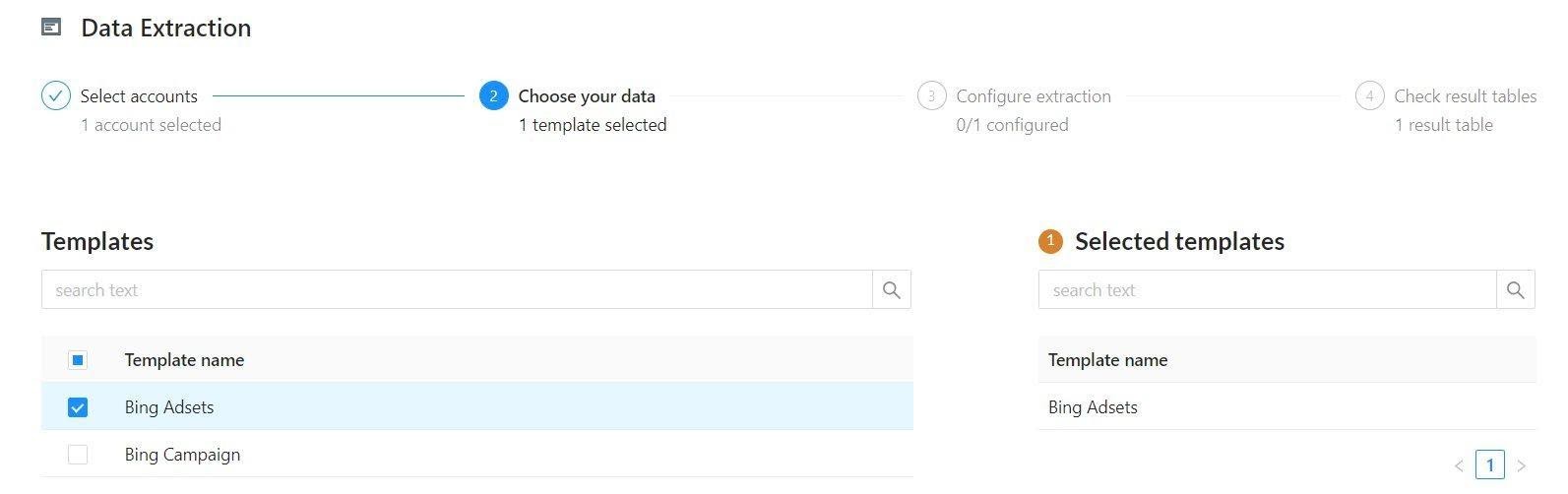Open the Check result tables step

coord(1466,96)
